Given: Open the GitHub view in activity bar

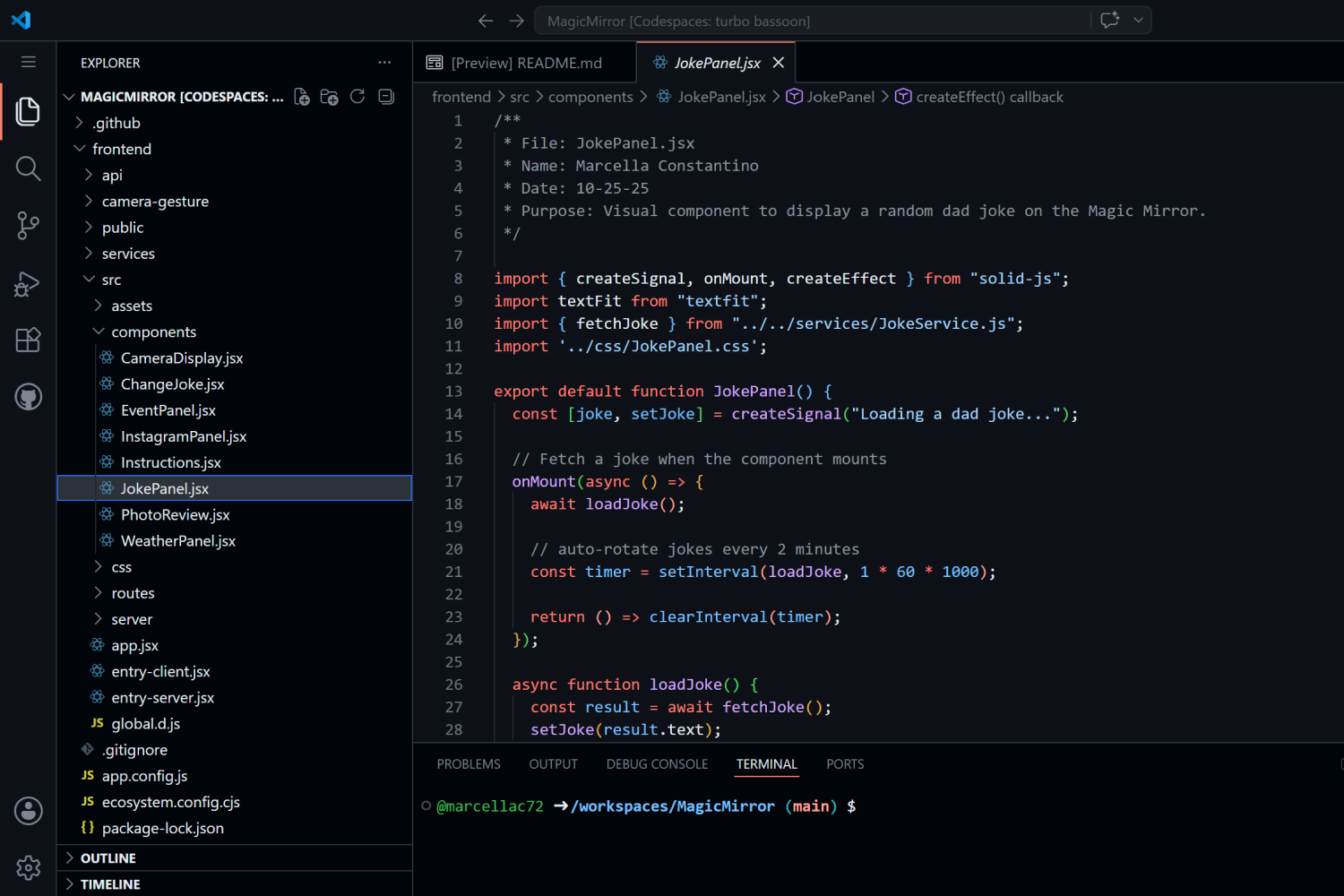Looking at the screenshot, I should (x=28, y=397).
